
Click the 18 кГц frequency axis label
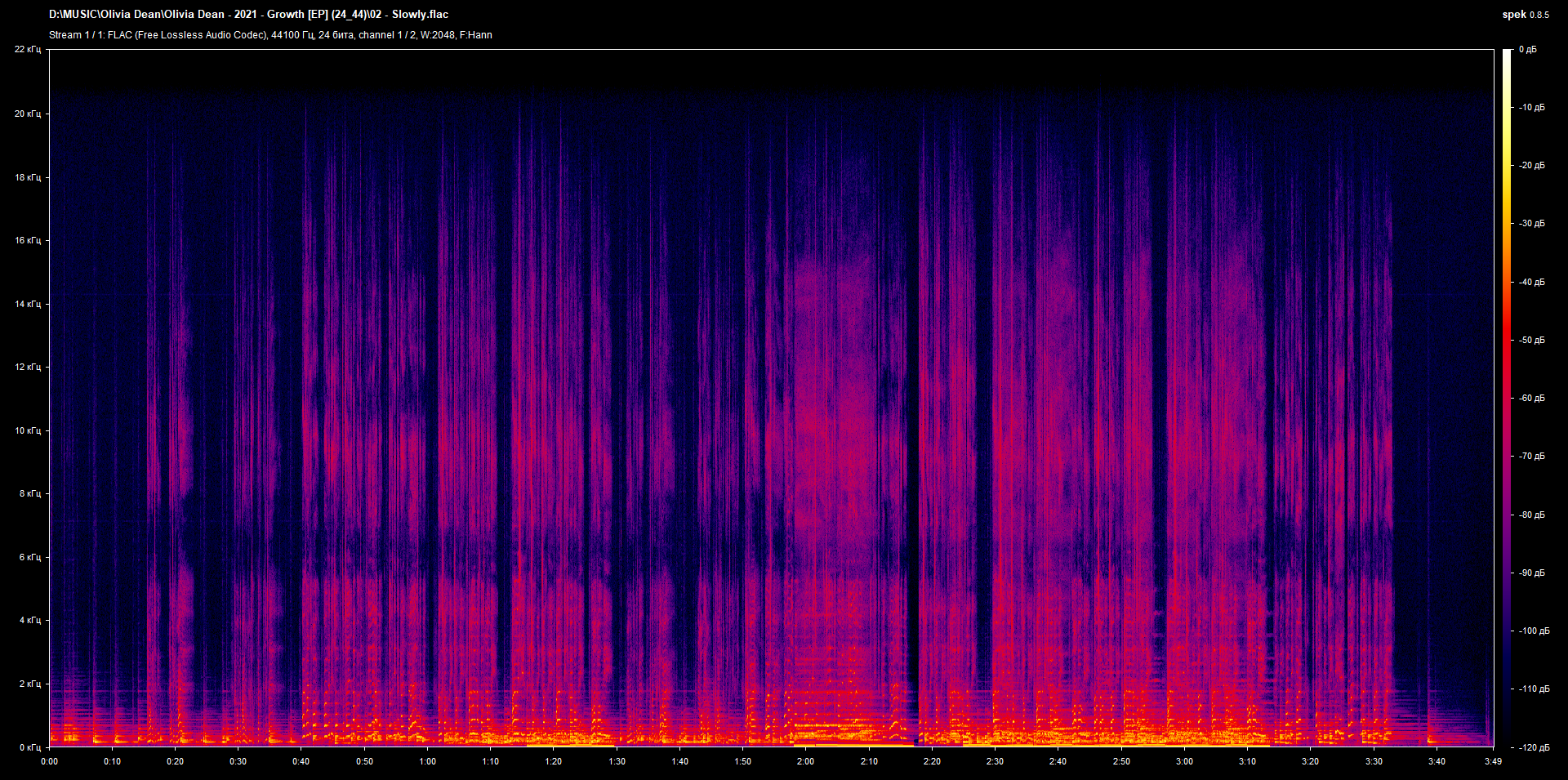(x=28, y=177)
